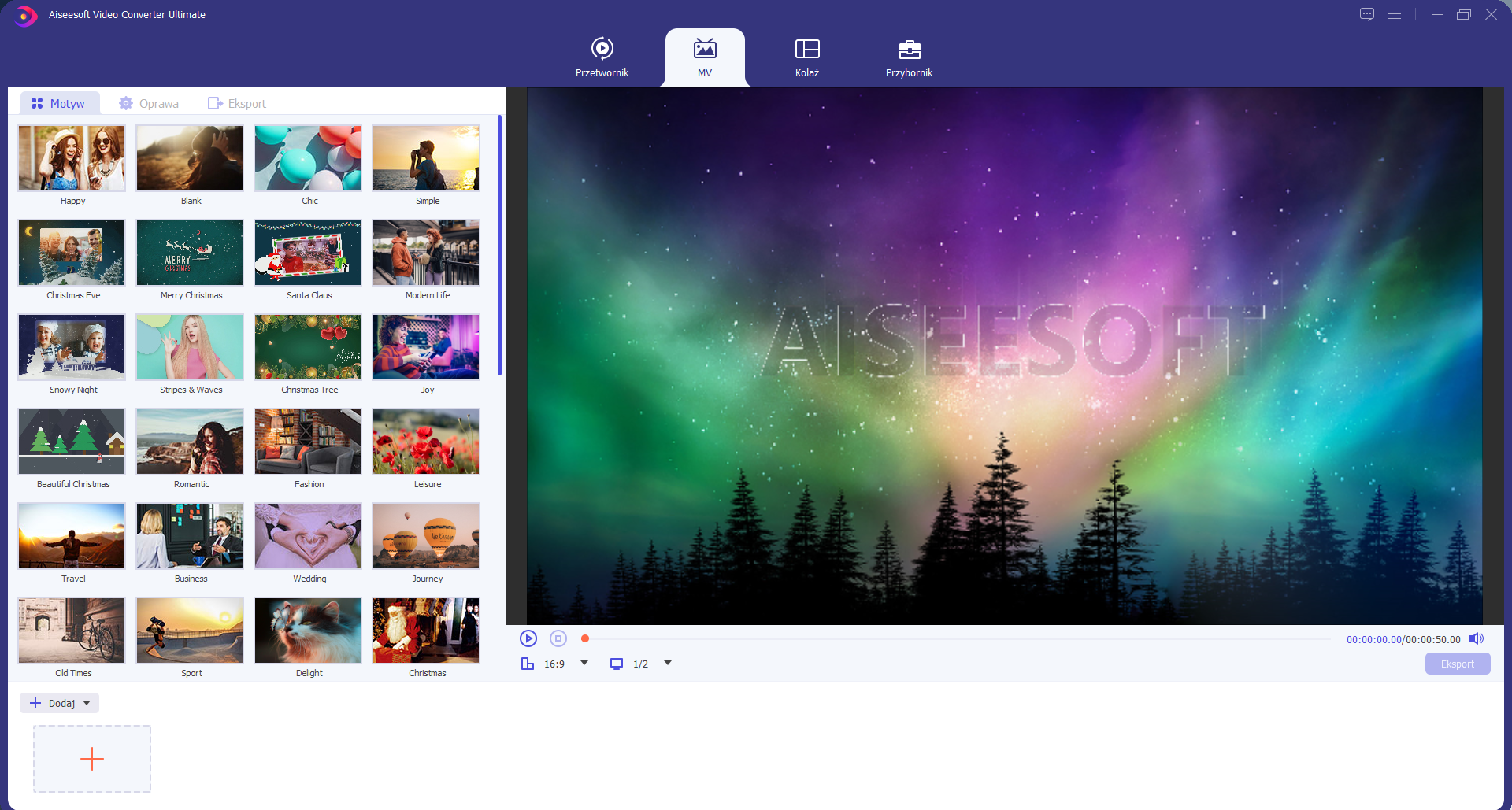The image size is (1512, 810).
Task: Pick the Simple theme thumbnail
Action: 426,158
